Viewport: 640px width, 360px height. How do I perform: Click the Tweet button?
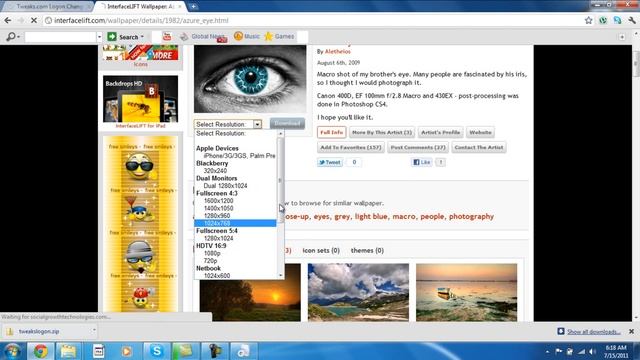point(330,162)
